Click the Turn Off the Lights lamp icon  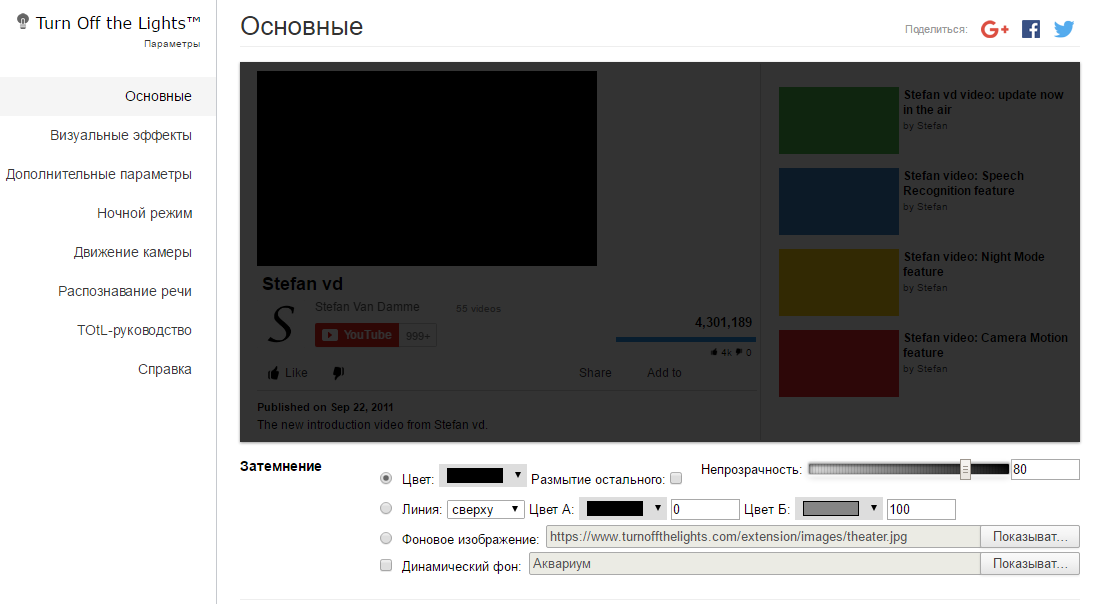click(23, 21)
